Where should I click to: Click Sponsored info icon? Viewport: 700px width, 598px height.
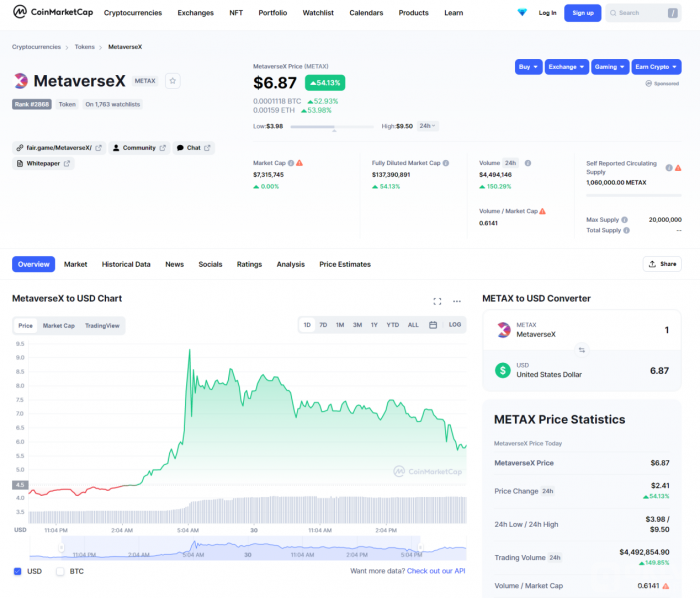(x=648, y=83)
